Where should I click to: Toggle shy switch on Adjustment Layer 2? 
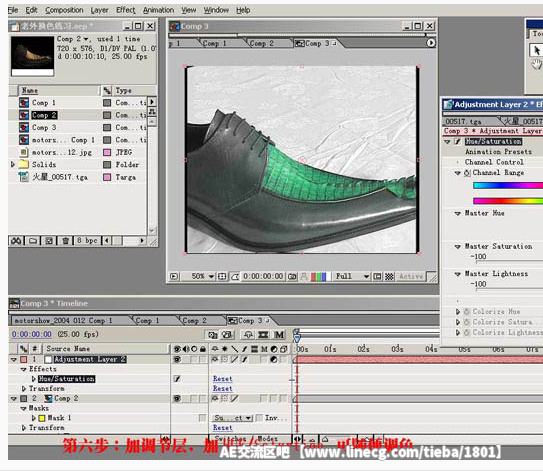[x=215, y=359]
